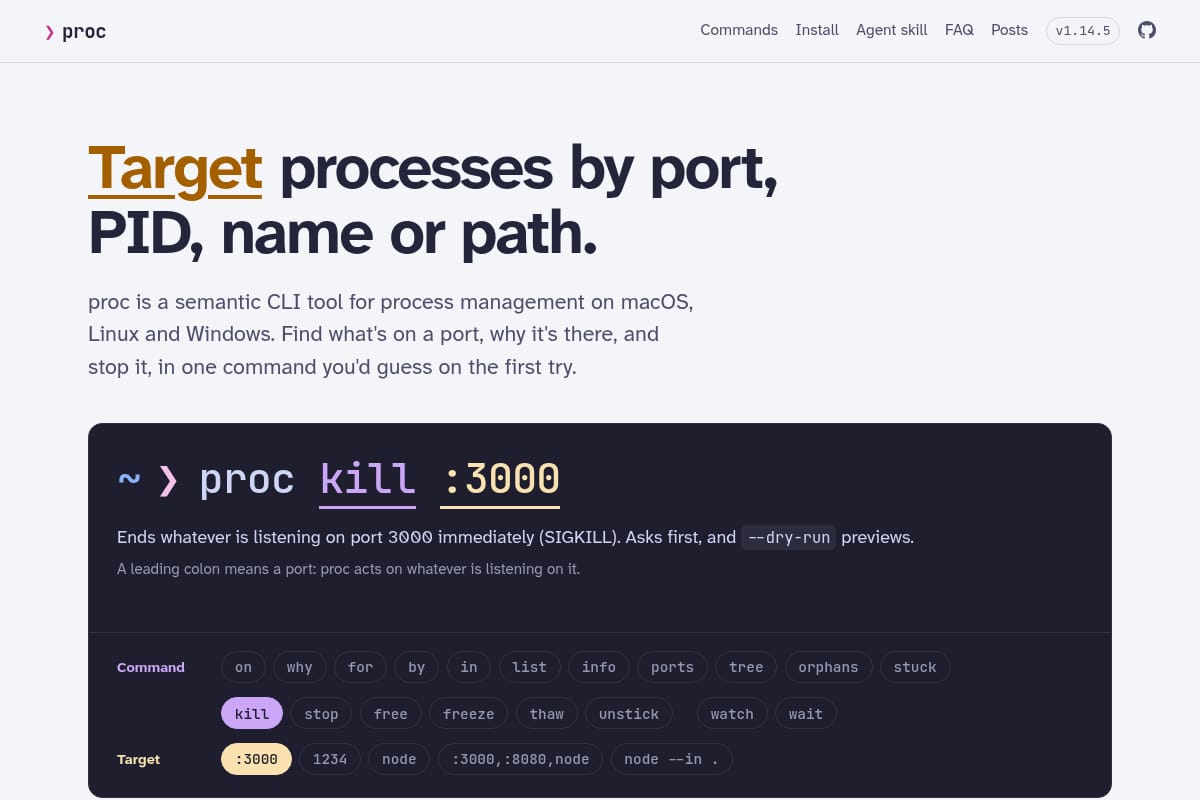The height and width of the screenshot is (800, 1200).
Task: Select the 'tree' command chip
Action: pos(746,667)
